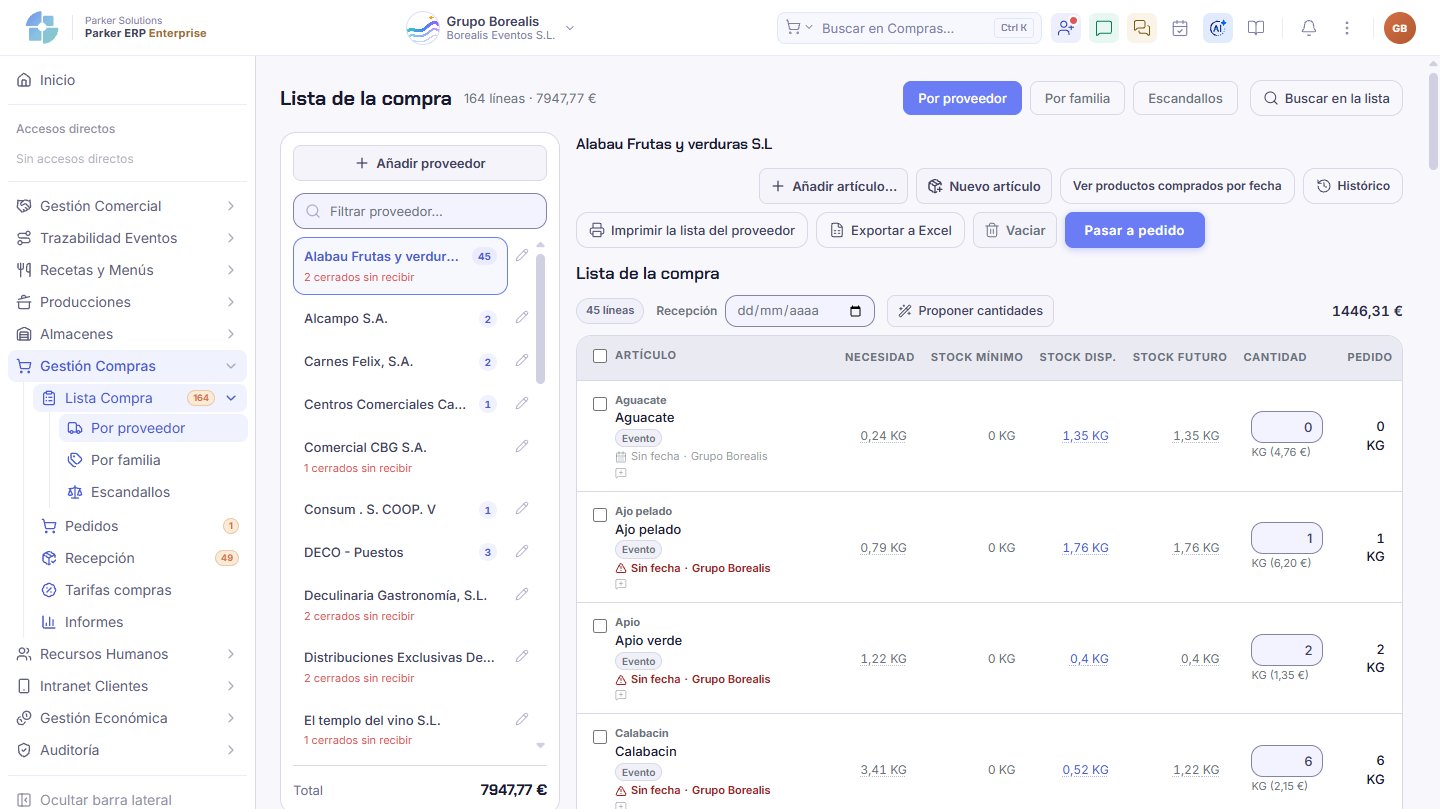Open the notifications bell
1440x809 pixels.
pos(1308,28)
